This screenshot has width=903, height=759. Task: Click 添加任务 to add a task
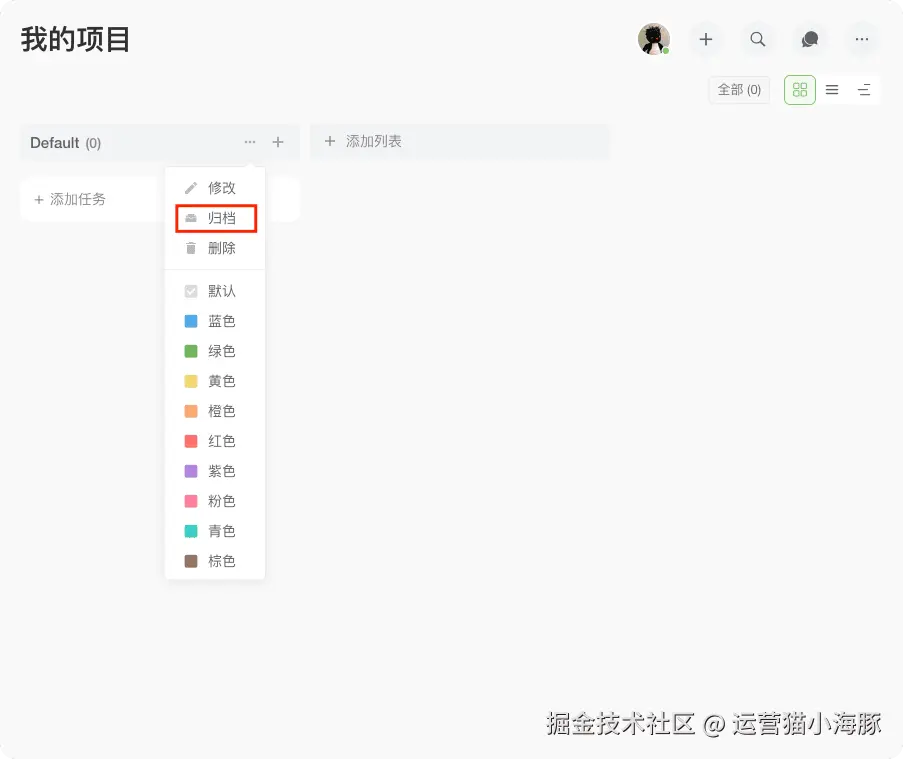click(x=70, y=199)
